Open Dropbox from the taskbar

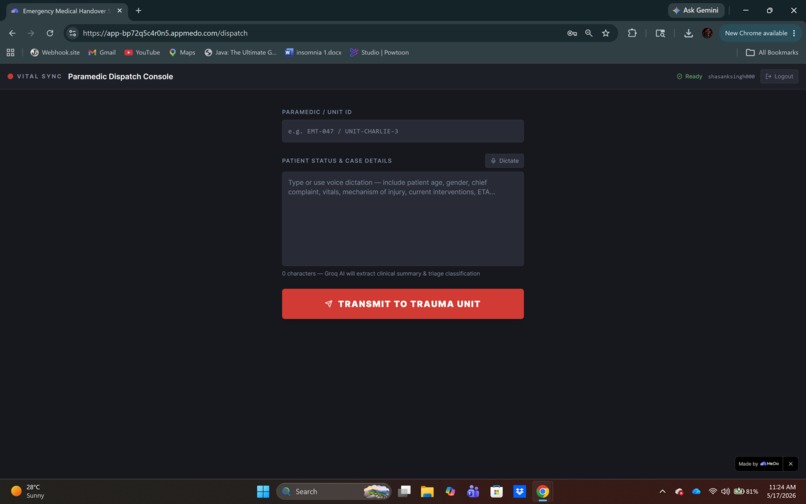pyautogui.click(x=519, y=492)
